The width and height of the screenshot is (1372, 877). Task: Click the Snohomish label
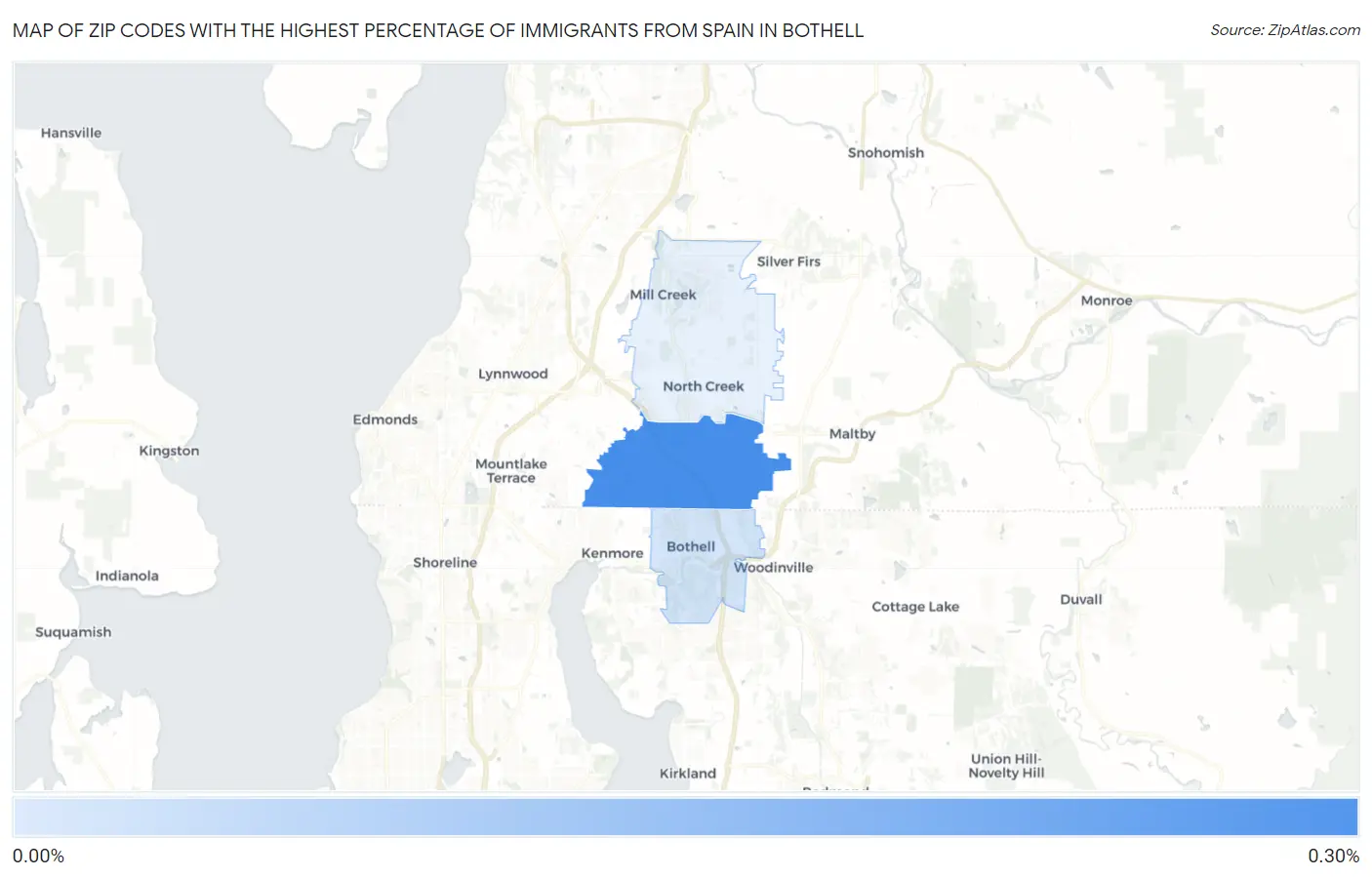[886, 153]
